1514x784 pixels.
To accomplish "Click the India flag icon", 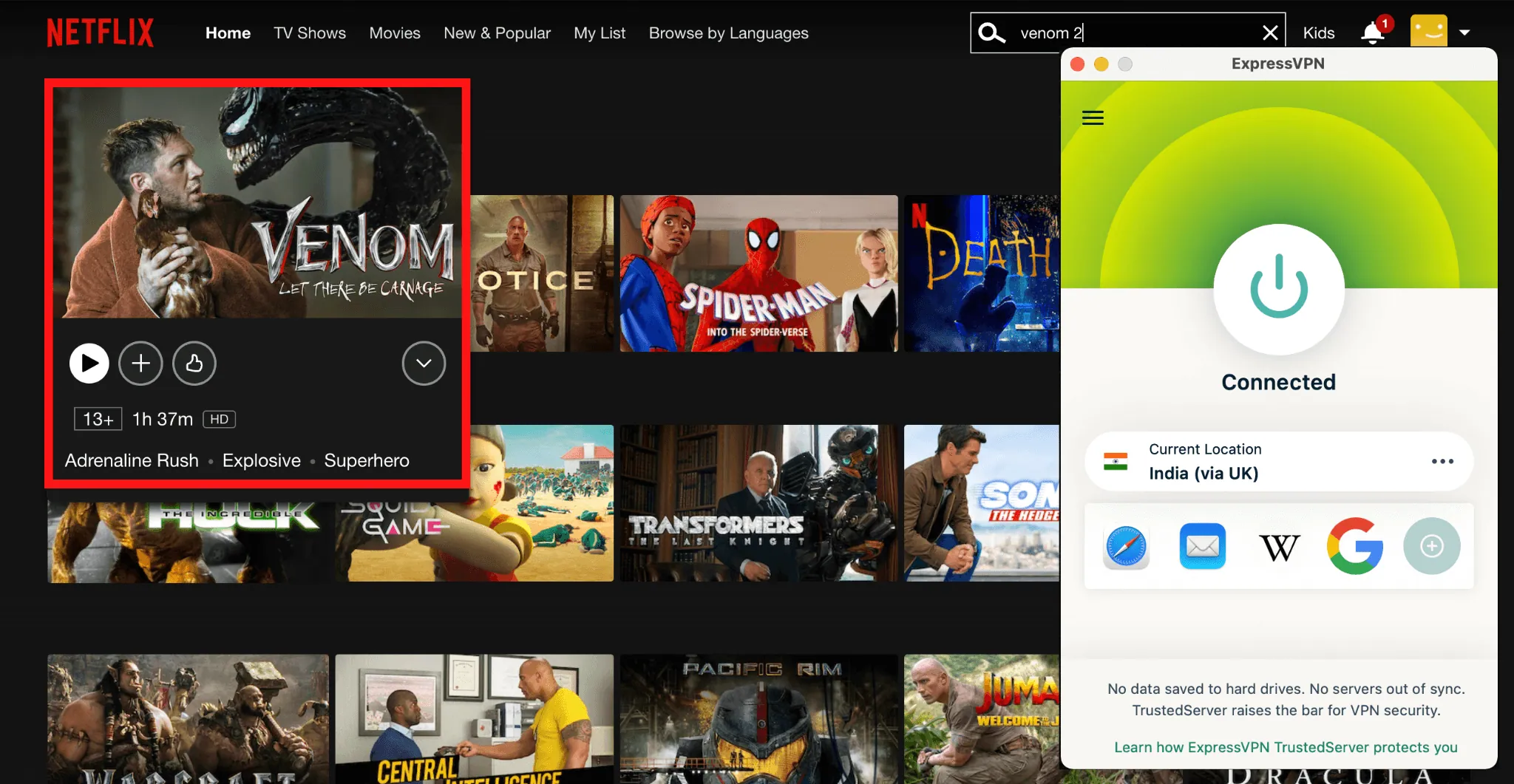I will point(1115,461).
